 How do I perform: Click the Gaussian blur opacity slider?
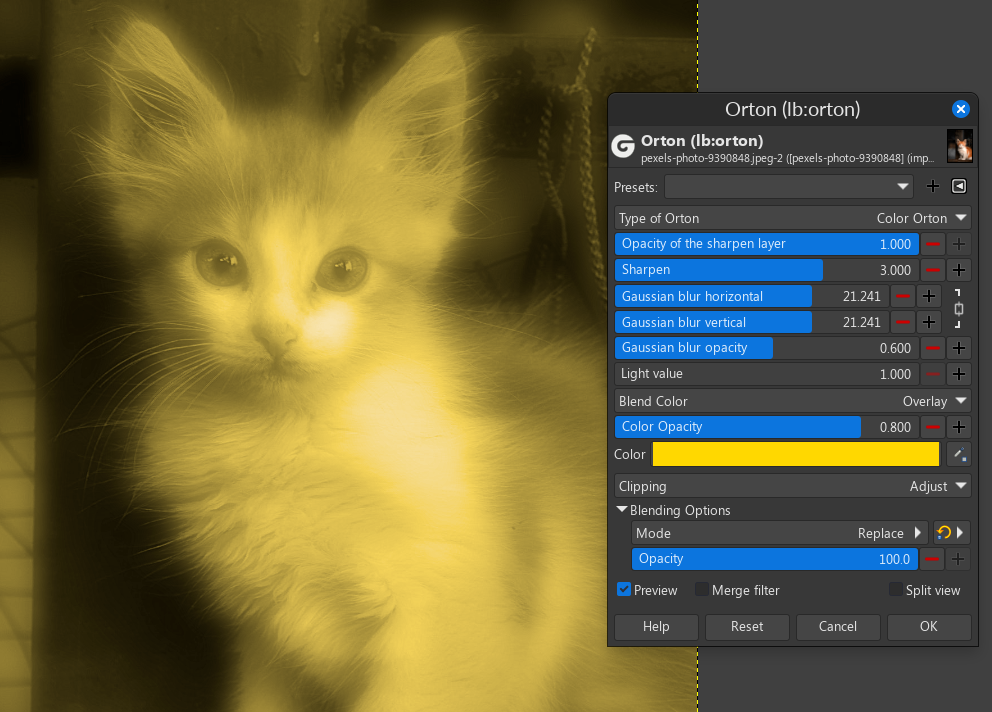pos(767,348)
